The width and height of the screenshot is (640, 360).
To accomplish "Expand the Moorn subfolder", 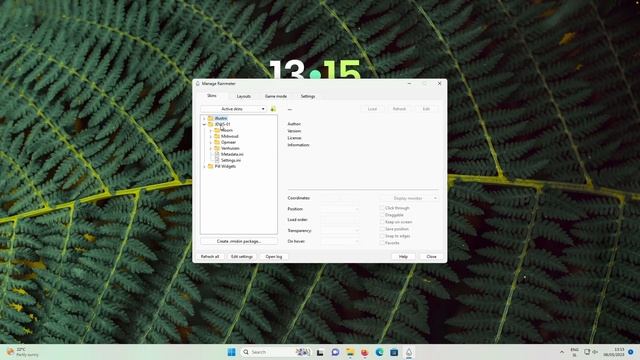I will tap(211, 130).
